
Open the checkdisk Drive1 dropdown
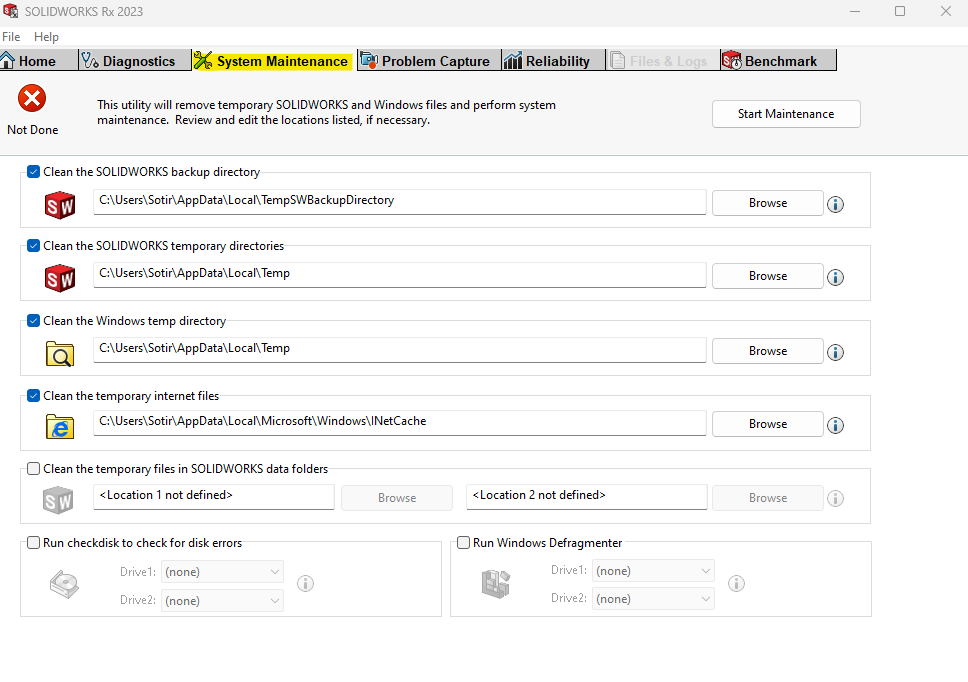[x=223, y=572]
